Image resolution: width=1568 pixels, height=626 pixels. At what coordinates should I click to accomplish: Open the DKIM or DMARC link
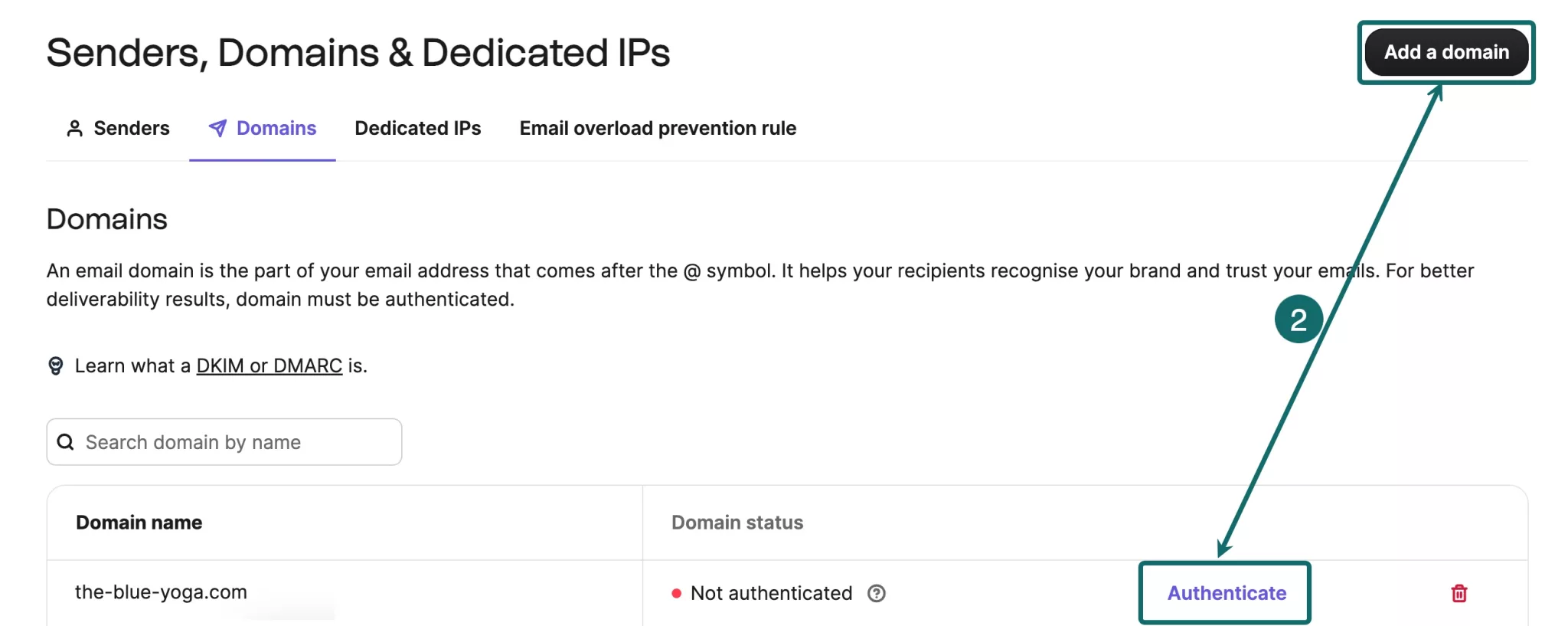269,365
